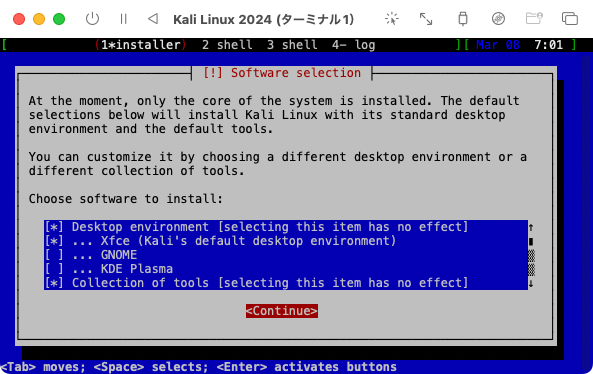
Task: Toggle the Xfce desktop checkbox
Action: [54, 241]
